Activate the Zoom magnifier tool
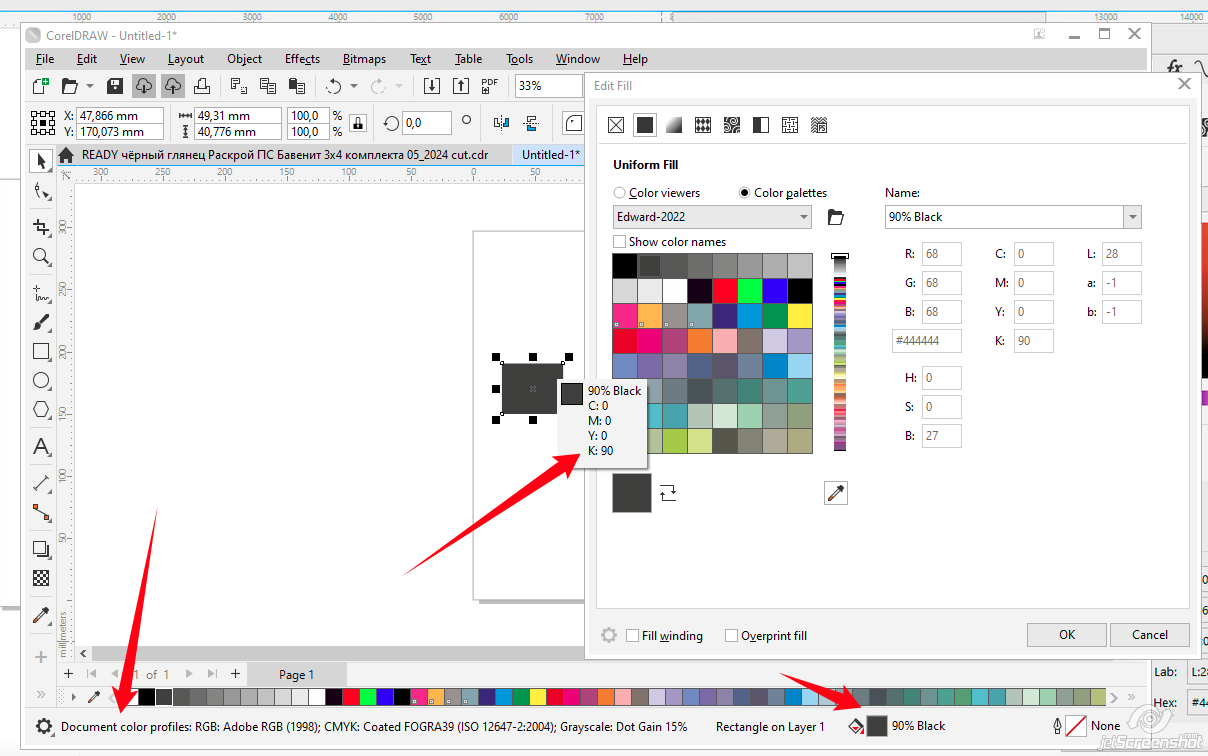Screen dimensions: 1208x756 tap(41, 257)
